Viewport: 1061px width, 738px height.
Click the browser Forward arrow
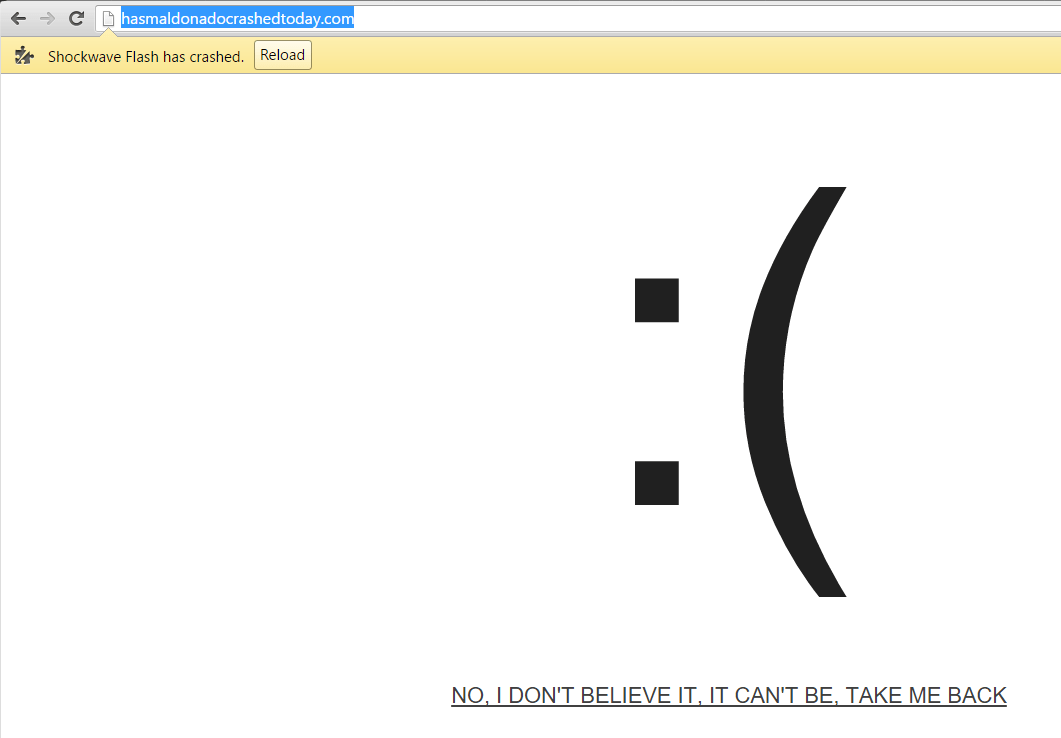(47, 18)
